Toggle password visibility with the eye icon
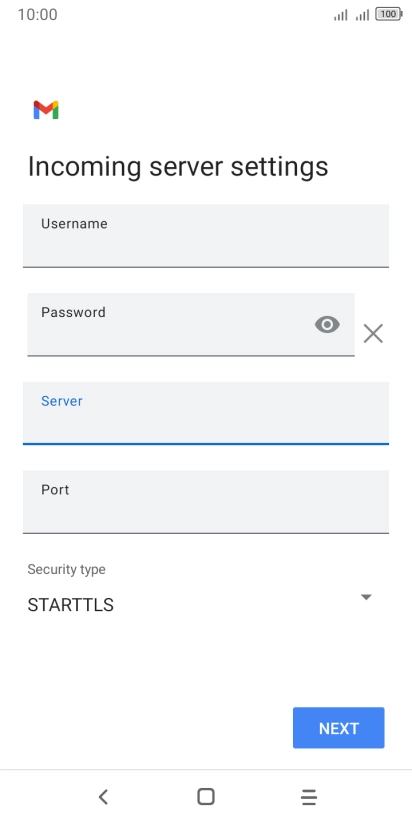 [327, 325]
